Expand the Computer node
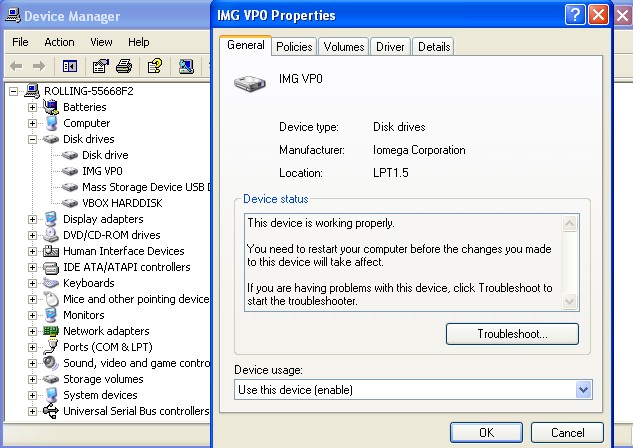633x448 pixels. [33, 124]
